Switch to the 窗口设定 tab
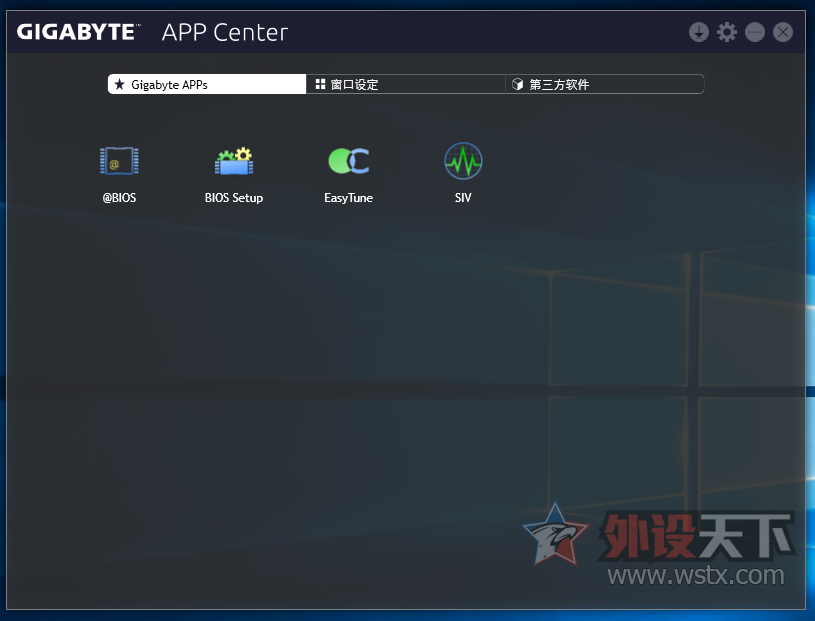Screen dimensions: 815x621 pos(405,84)
